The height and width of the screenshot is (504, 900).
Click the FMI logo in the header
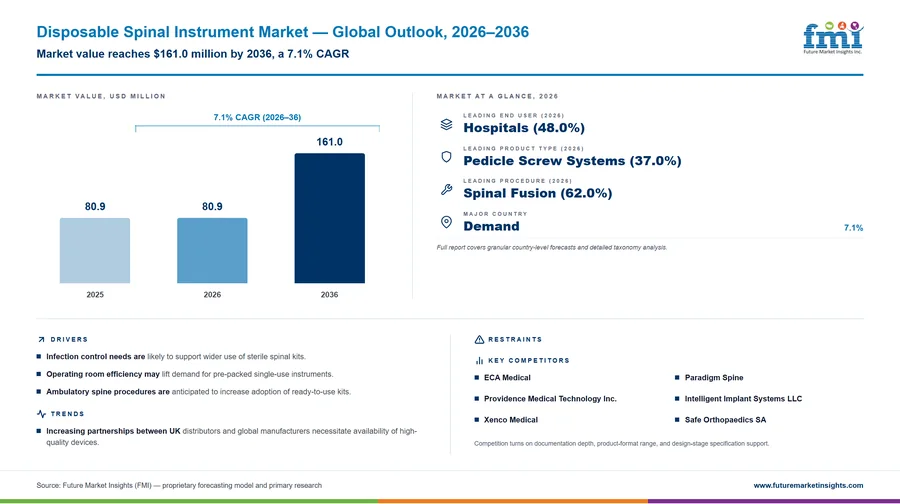[x=833, y=38]
